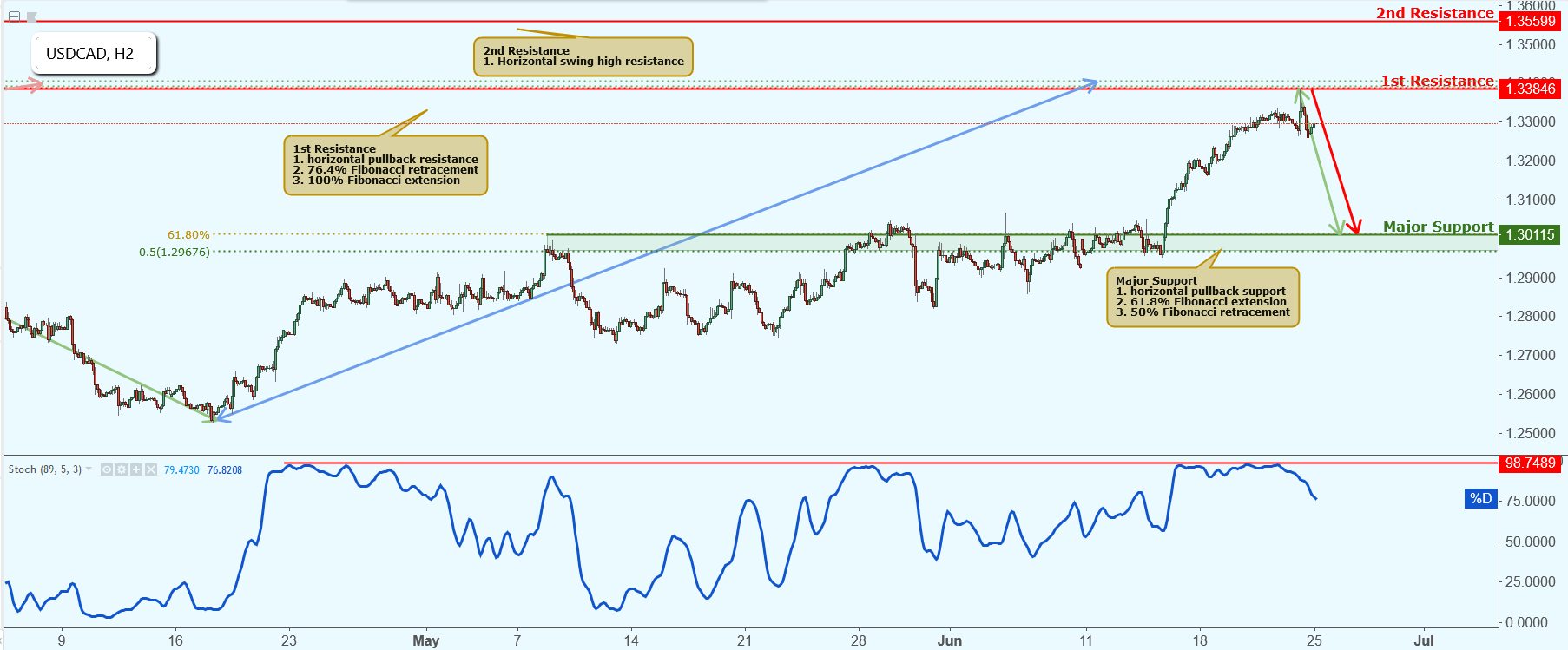Click the 1.33846 resistance price tag
Viewport: 1568px width, 650px height.
point(1530,89)
